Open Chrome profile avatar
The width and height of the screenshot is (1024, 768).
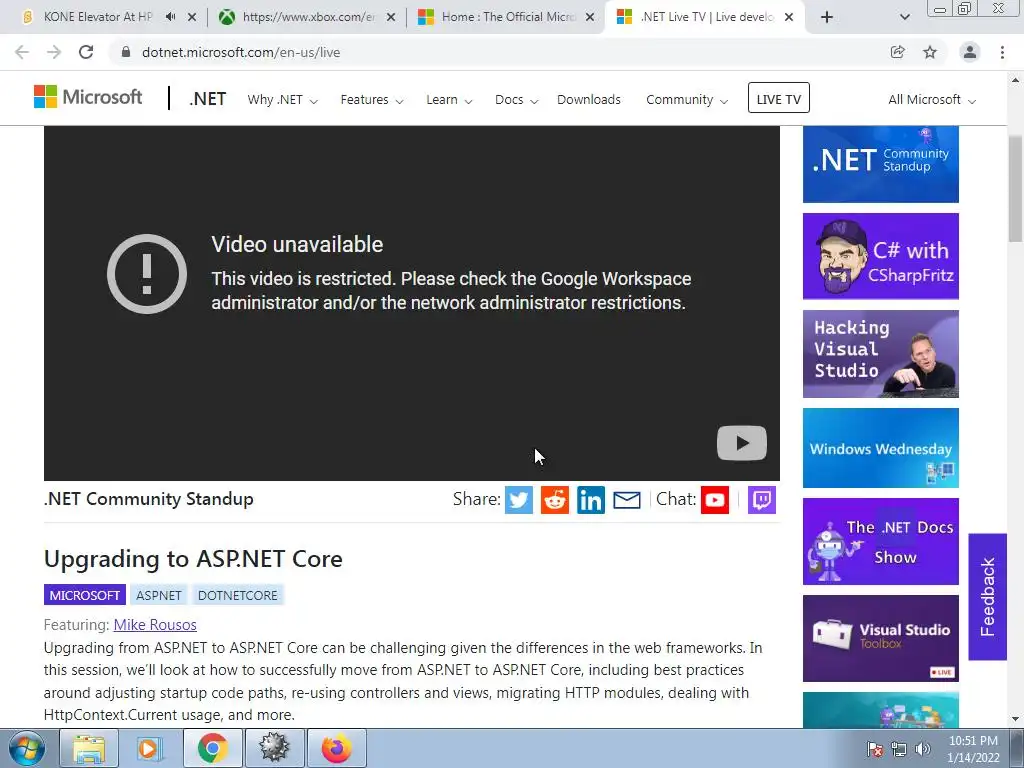[970, 52]
